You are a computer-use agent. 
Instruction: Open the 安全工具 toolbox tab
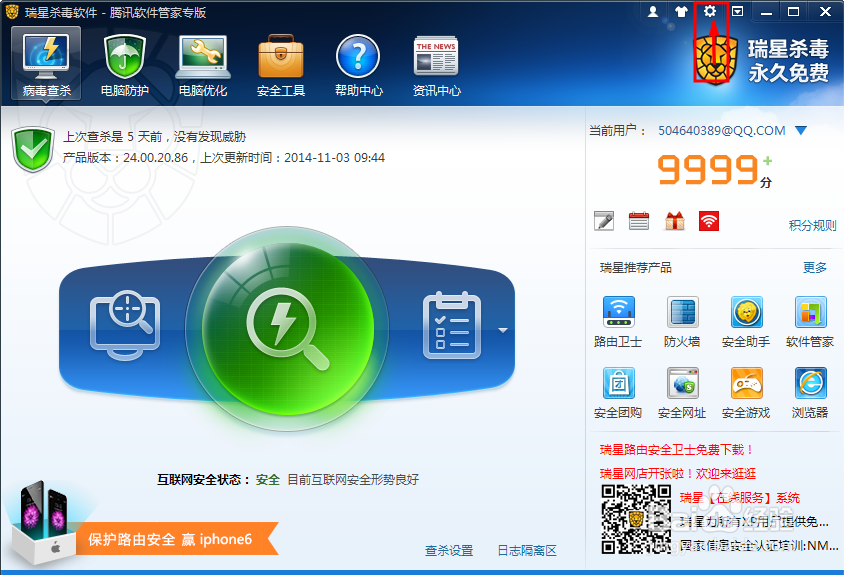pos(280,64)
